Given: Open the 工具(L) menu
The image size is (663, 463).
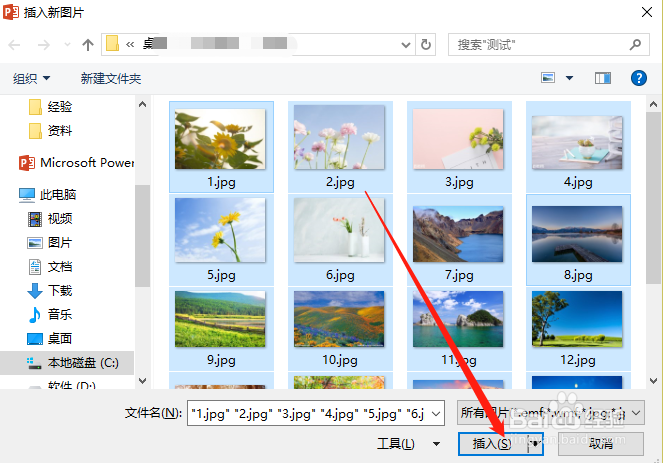Looking at the screenshot, I should pyautogui.click(x=408, y=444).
